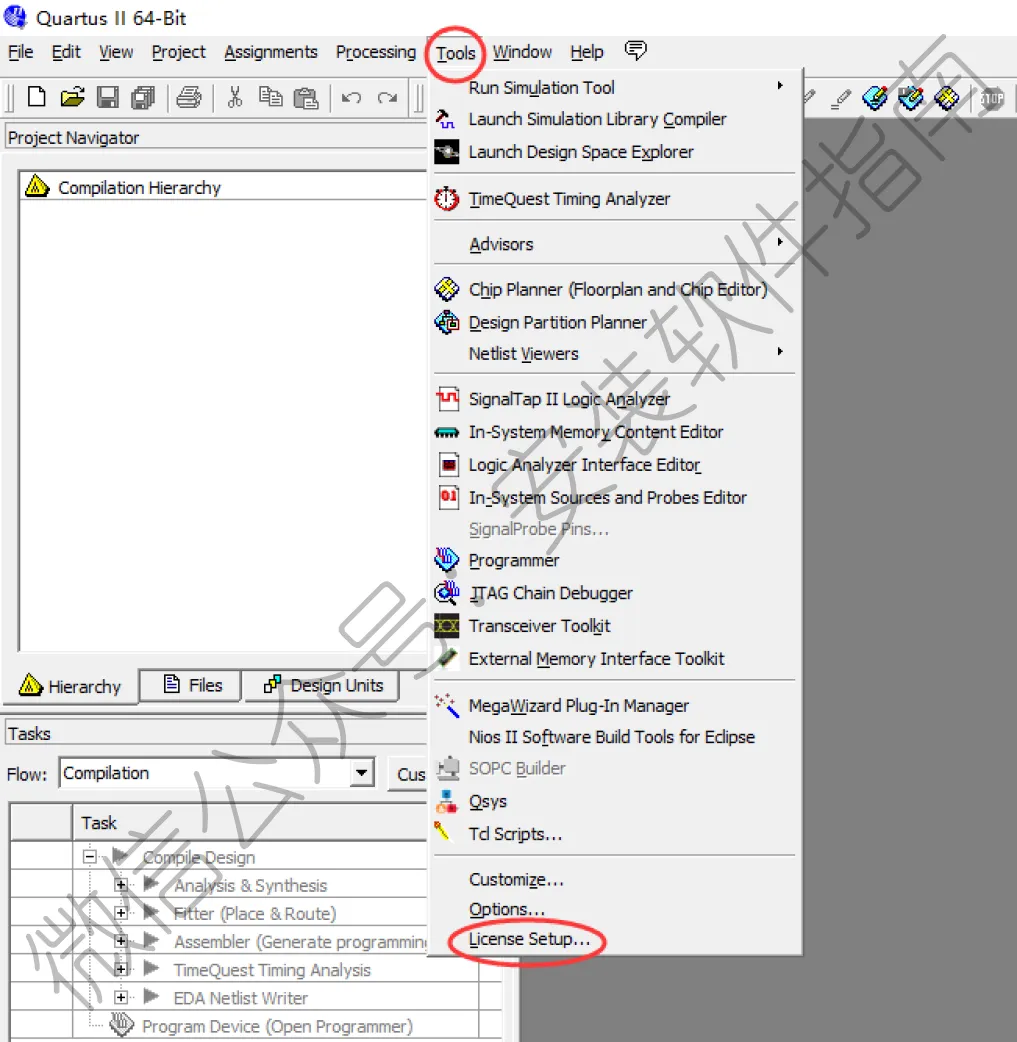Click the JTAG Chain Debugger icon
Screen dimensions: 1017x1042
(x=447, y=592)
